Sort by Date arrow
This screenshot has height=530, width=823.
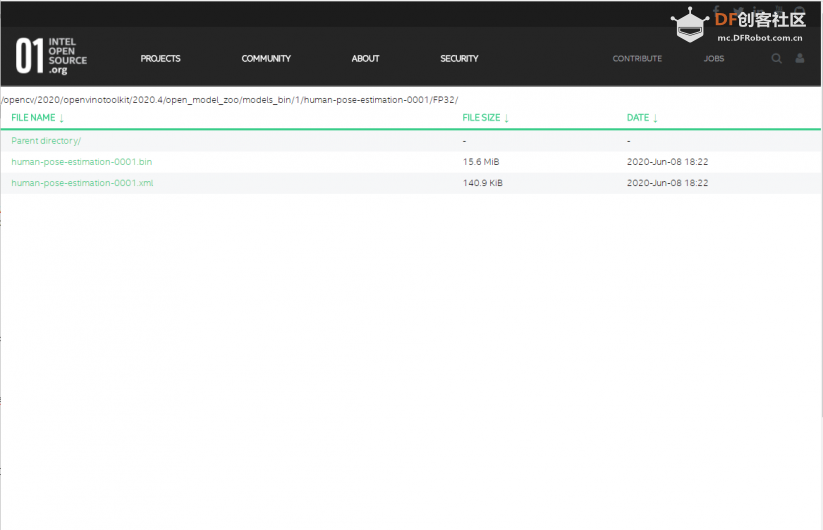pos(655,118)
